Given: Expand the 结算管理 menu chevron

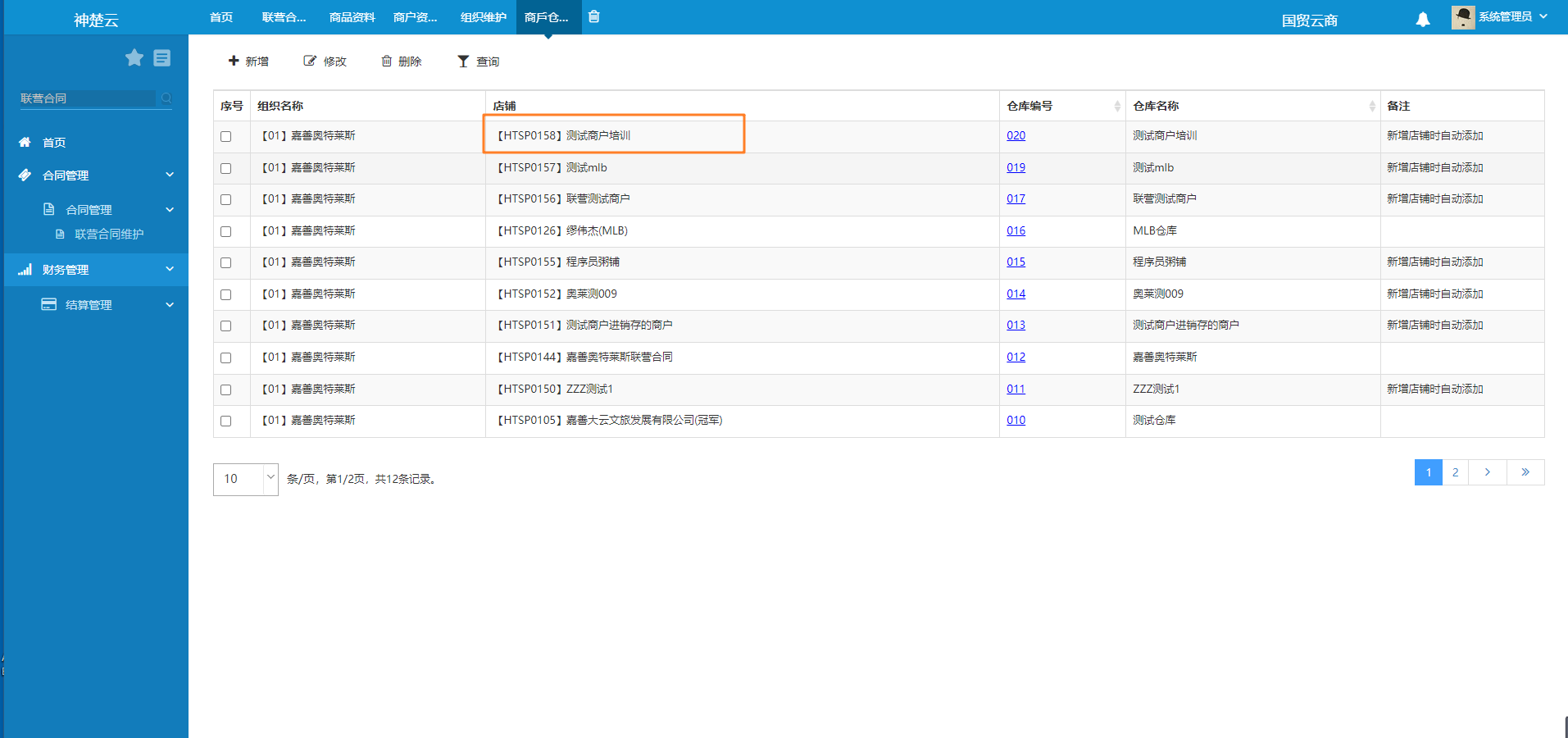Looking at the screenshot, I should point(170,304).
